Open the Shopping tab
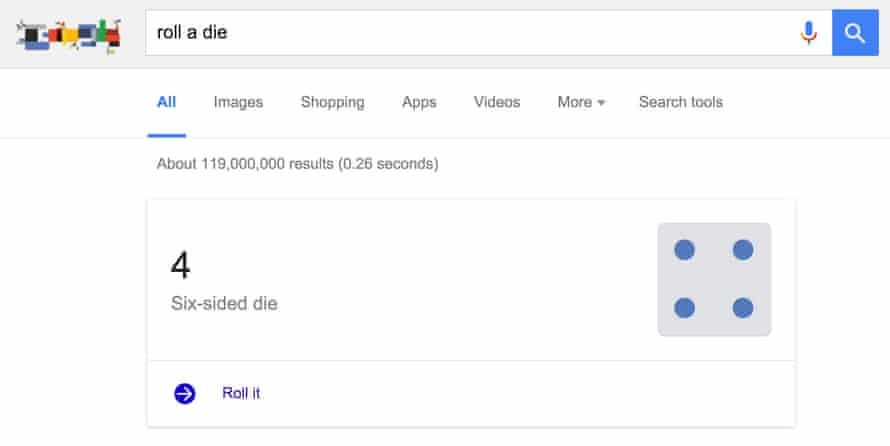890x446 pixels. (332, 102)
